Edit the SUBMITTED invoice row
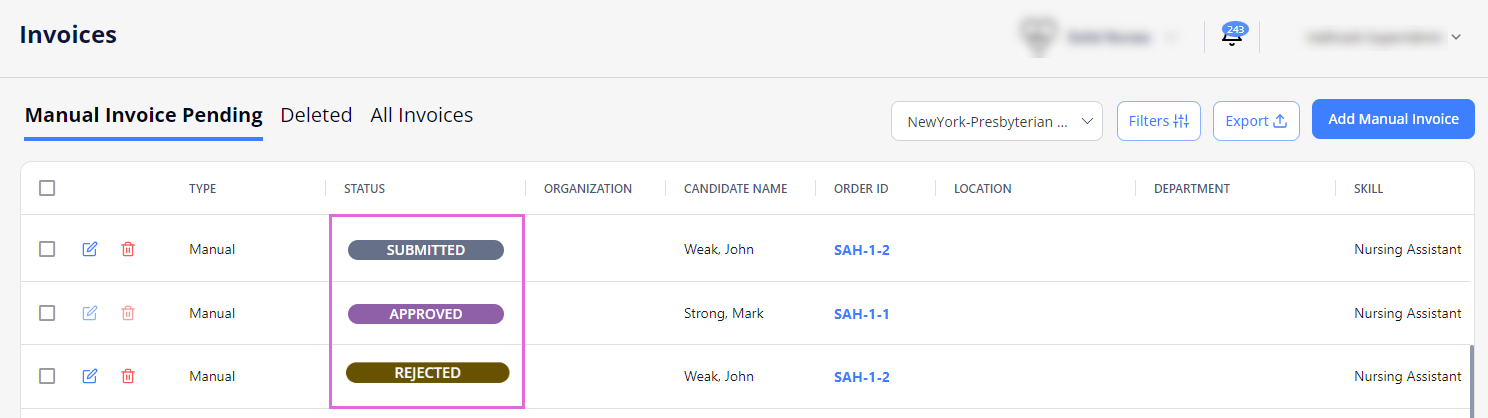The image size is (1488, 418). click(x=90, y=249)
